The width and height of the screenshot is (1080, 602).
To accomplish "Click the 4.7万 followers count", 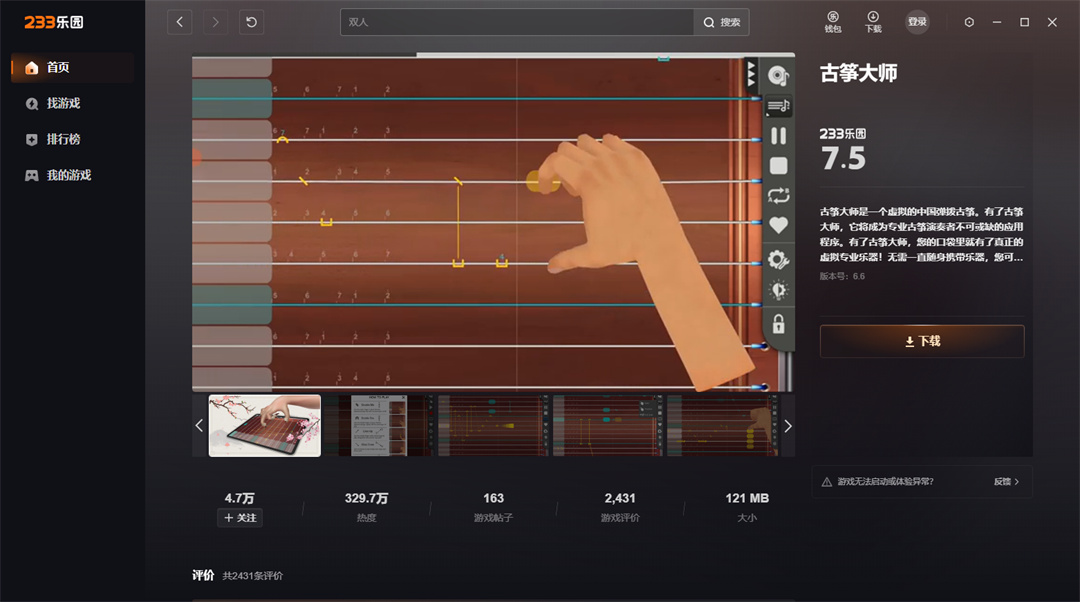I will pos(240,498).
